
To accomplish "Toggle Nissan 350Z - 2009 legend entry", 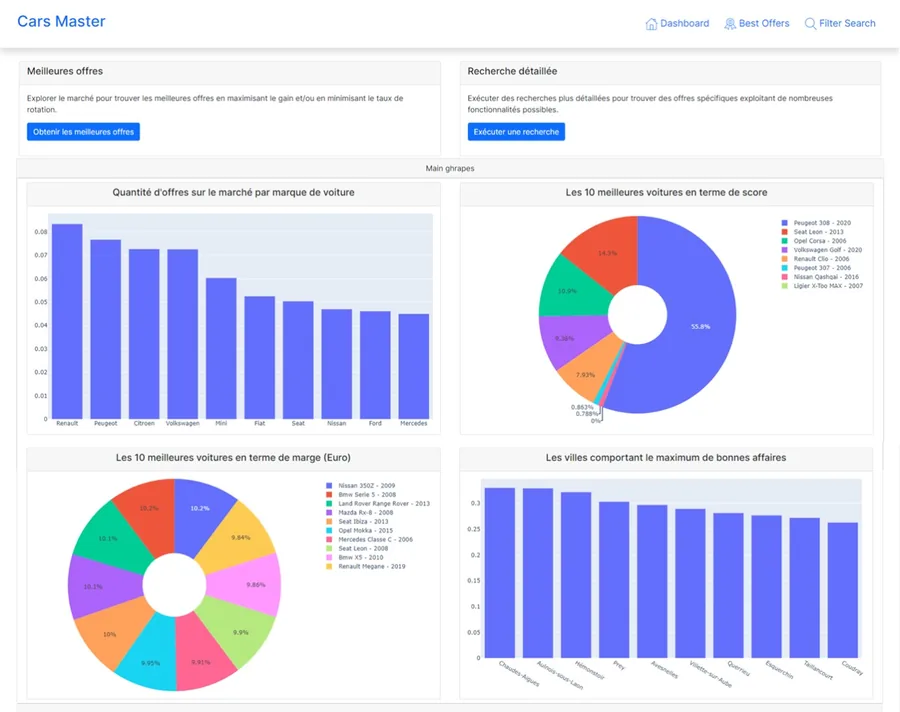I will (x=360, y=486).
